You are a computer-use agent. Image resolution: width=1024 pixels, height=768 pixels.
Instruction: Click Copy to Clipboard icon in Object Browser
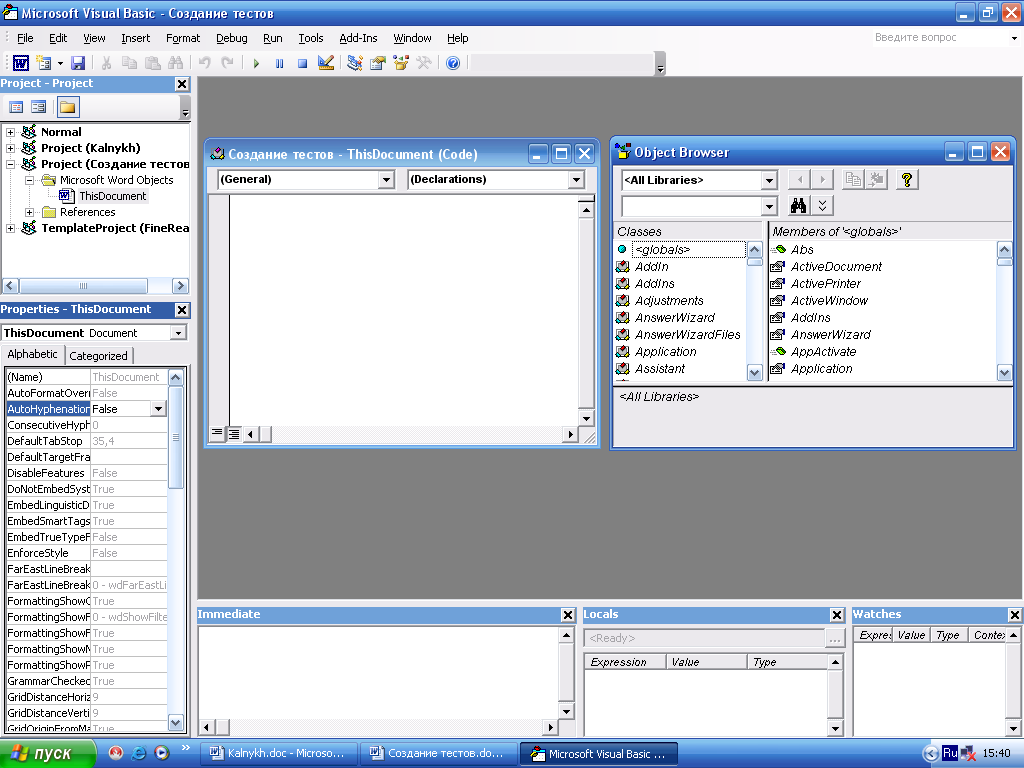(853, 180)
